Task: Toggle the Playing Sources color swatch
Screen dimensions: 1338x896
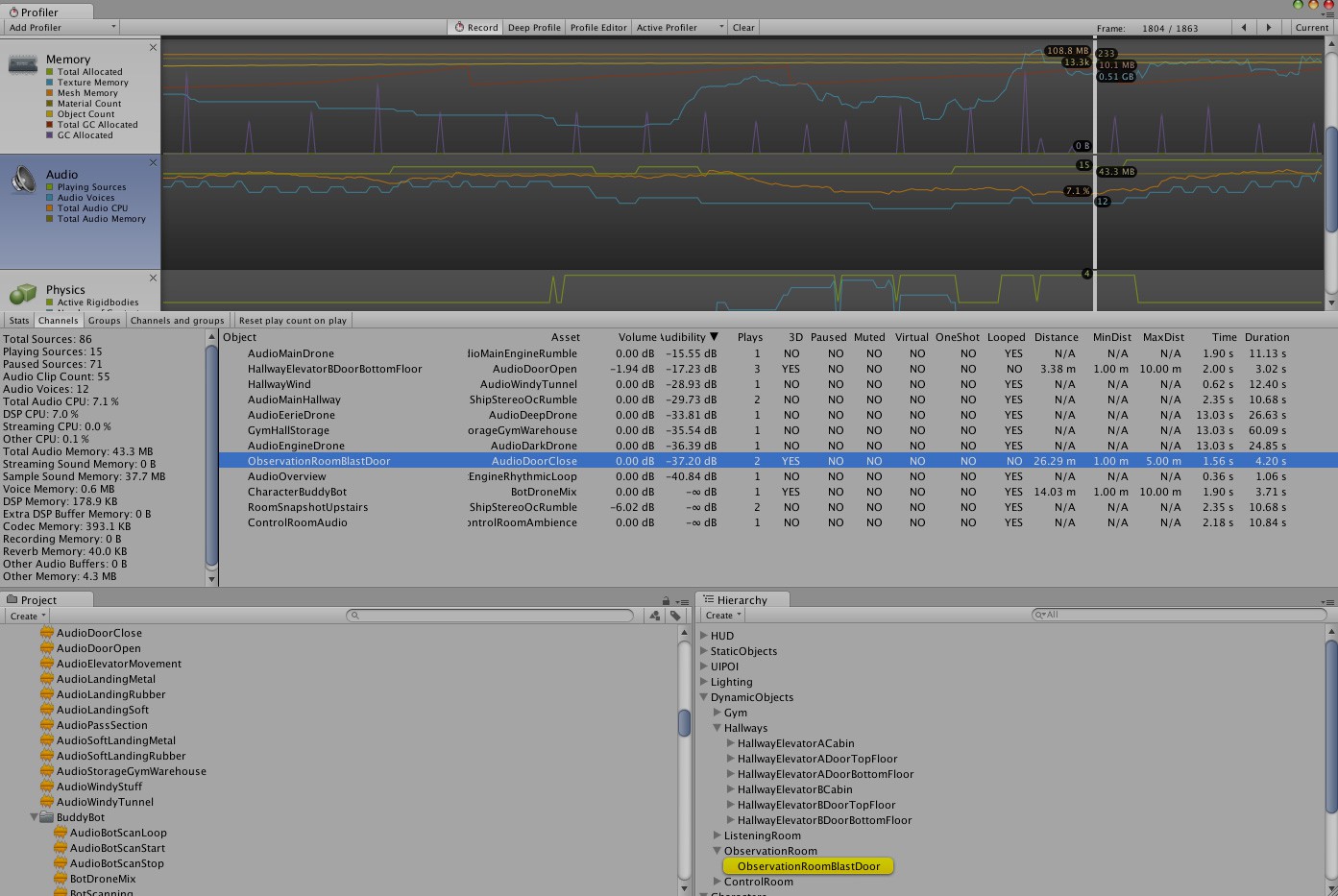Action: point(50,187)
